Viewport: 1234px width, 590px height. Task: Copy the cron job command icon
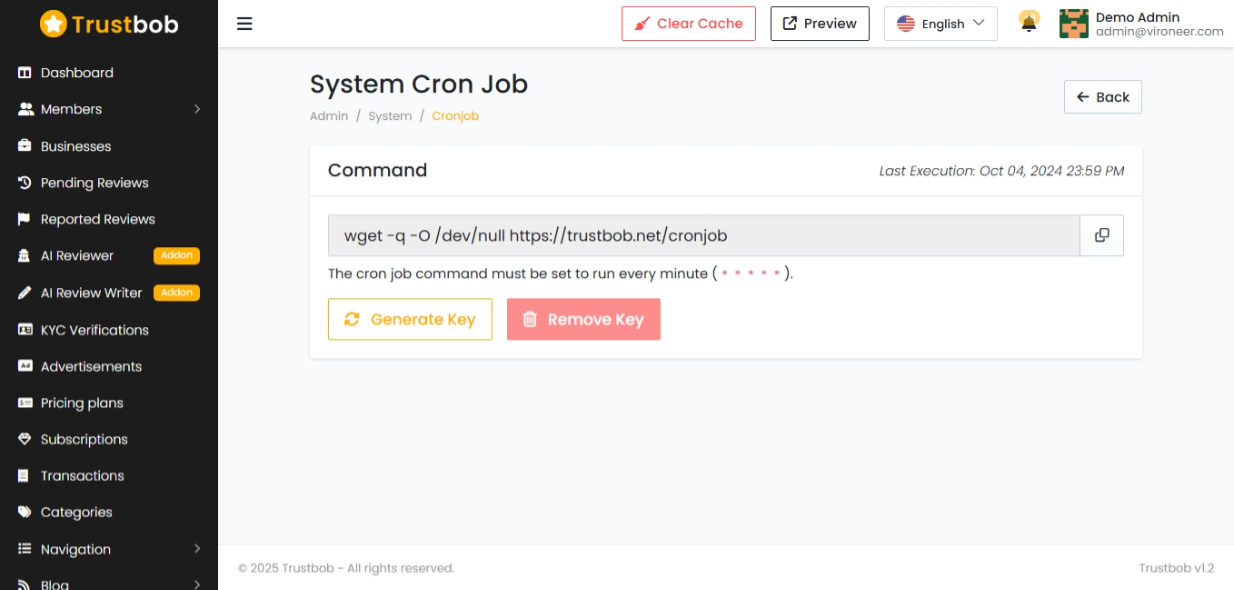point(1102,236)
